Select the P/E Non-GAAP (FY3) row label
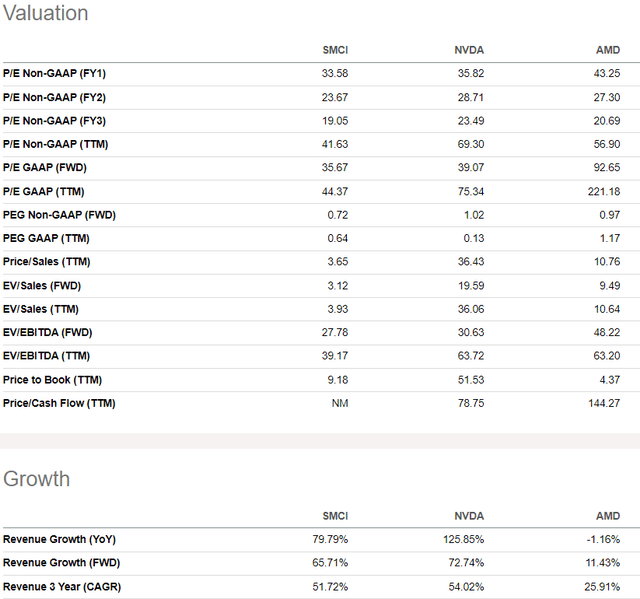Image resolution: width=640 pixels, height=599 pixels. coord(54,121)
